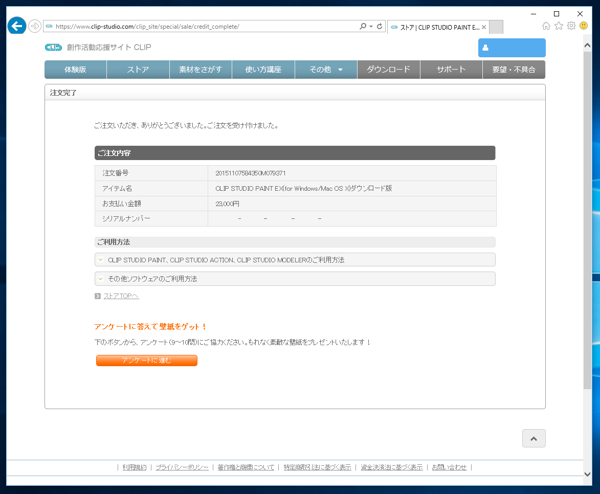Click the browser forward arrow button
This screenshot has width=600, height=494.
[35, 26]
